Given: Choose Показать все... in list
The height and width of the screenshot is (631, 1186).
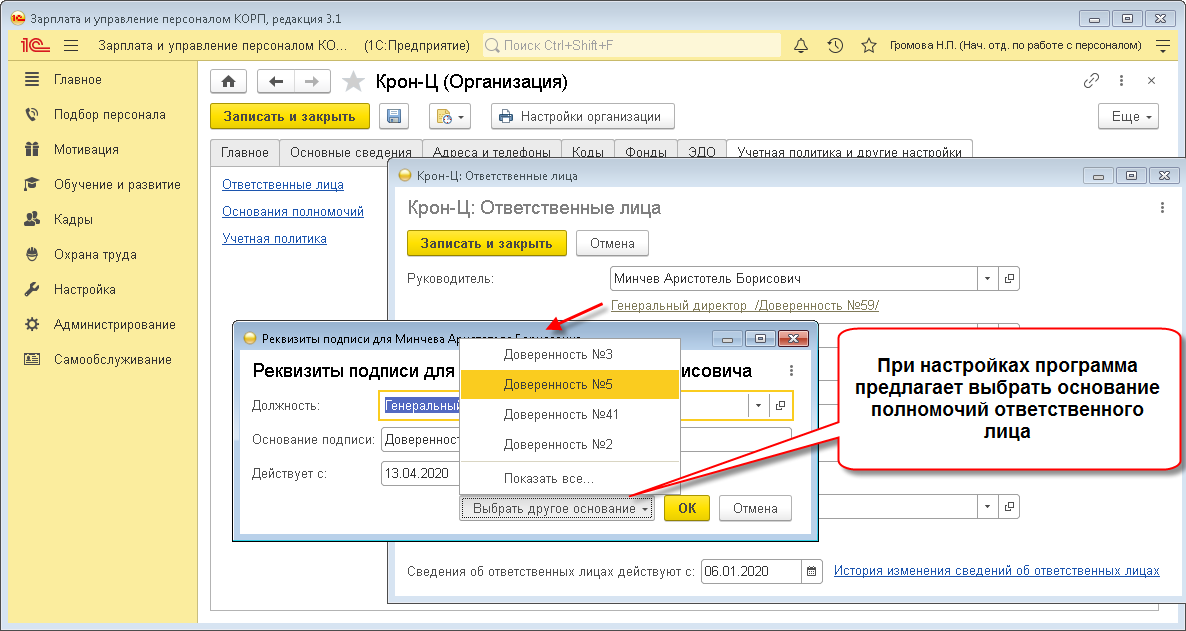Looking at the screenshot, I should 570,479.
